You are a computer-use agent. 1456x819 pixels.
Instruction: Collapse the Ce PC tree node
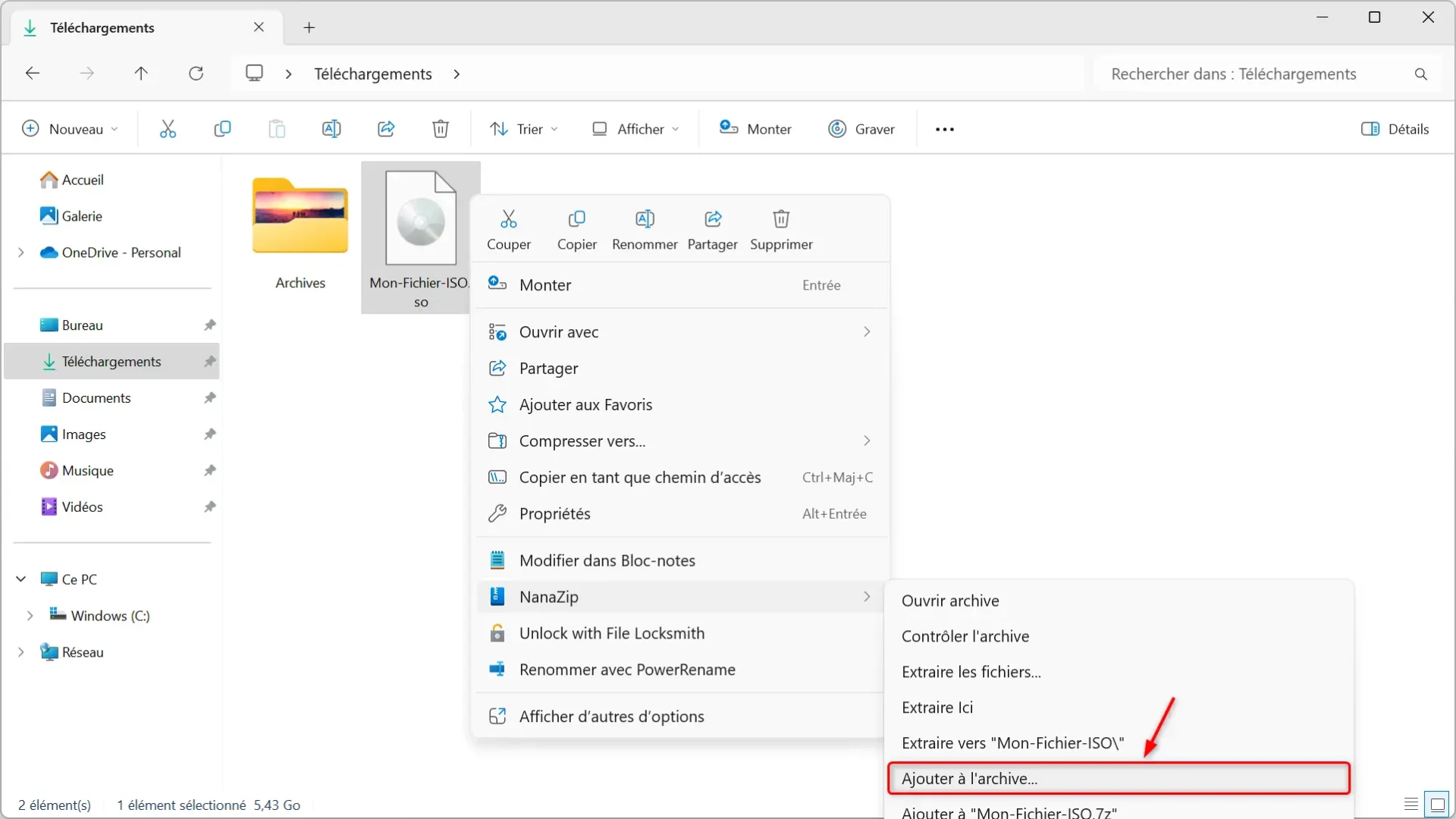coord(20,579)
